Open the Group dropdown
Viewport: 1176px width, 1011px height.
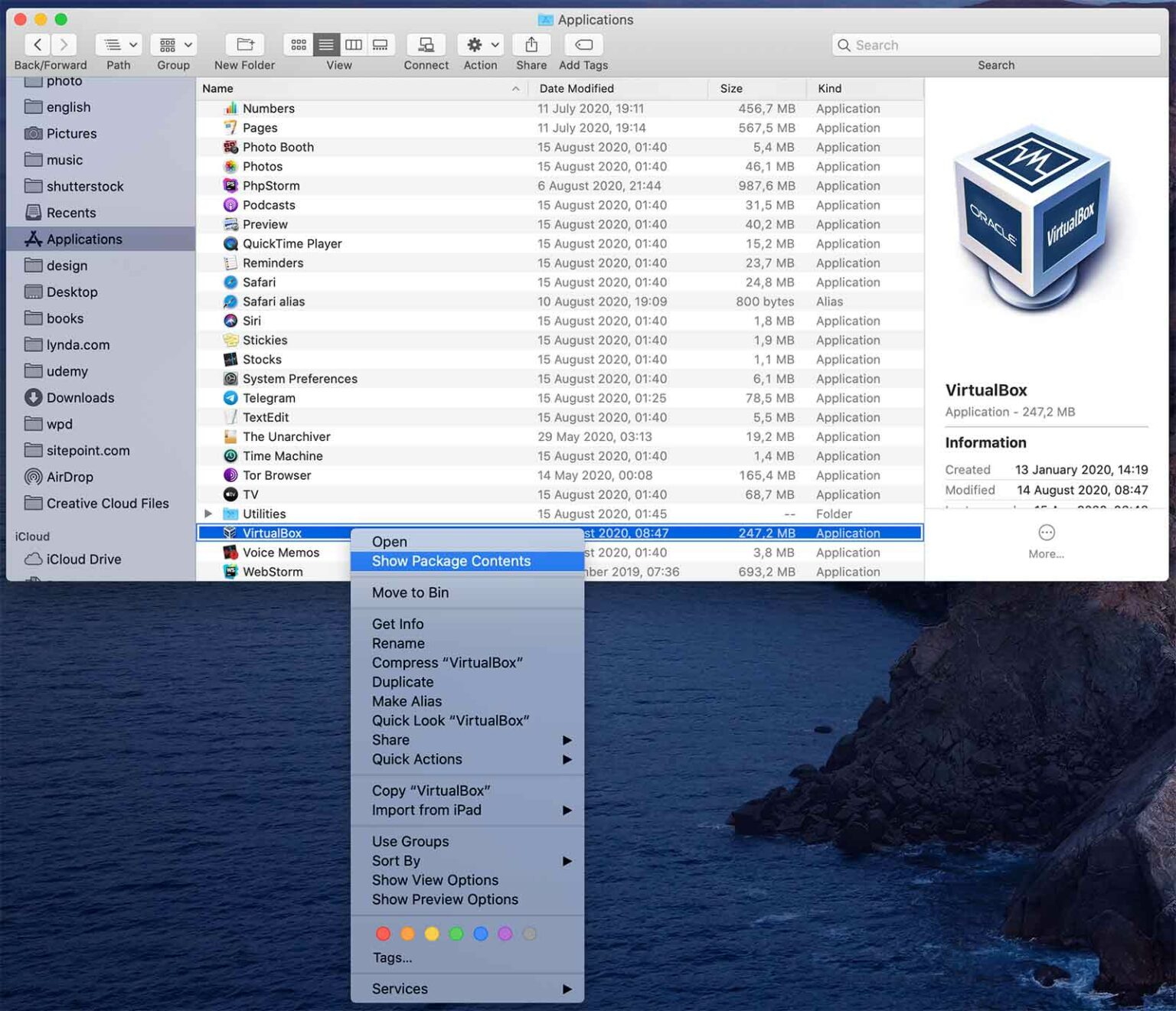point(173,44)
